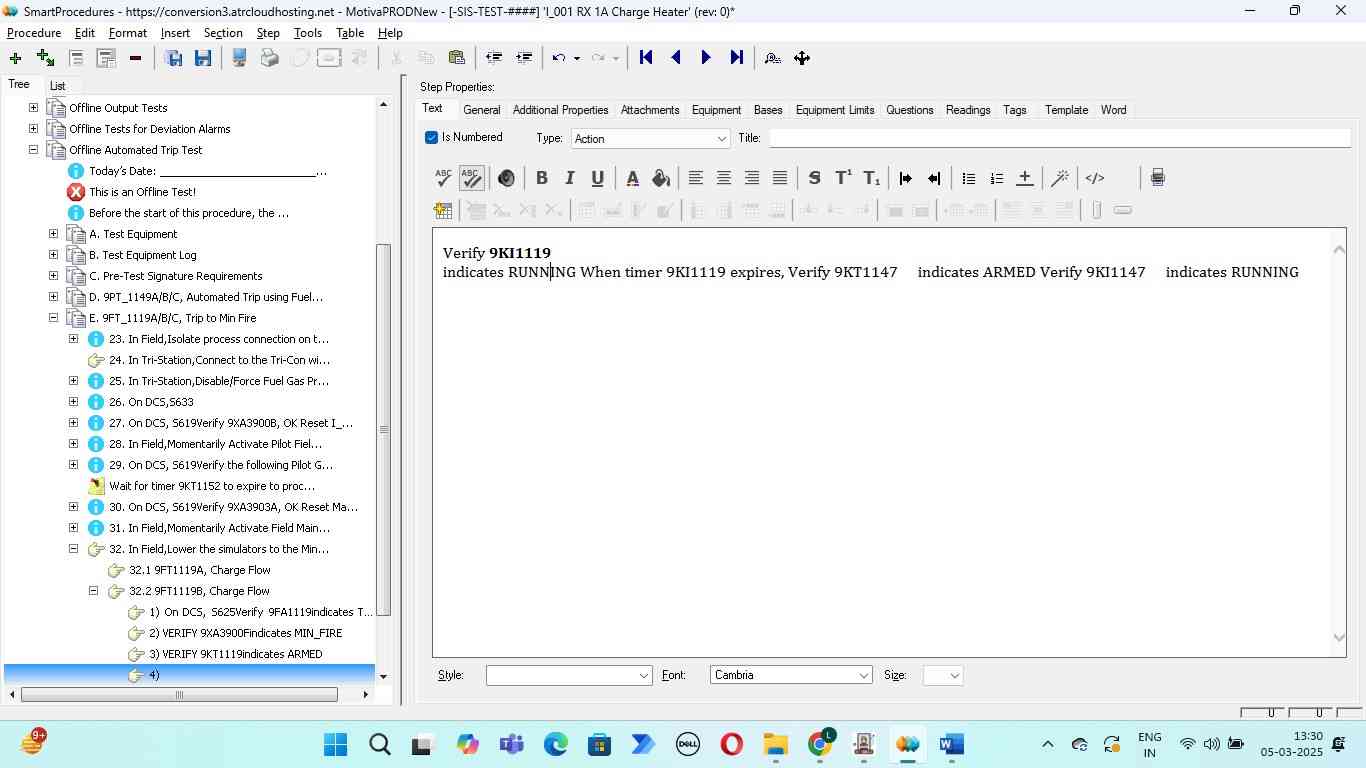Click the Insert Table icon with star
Image resolution: width=1366 pixels, height=768 pixels.
click(443, 210)
